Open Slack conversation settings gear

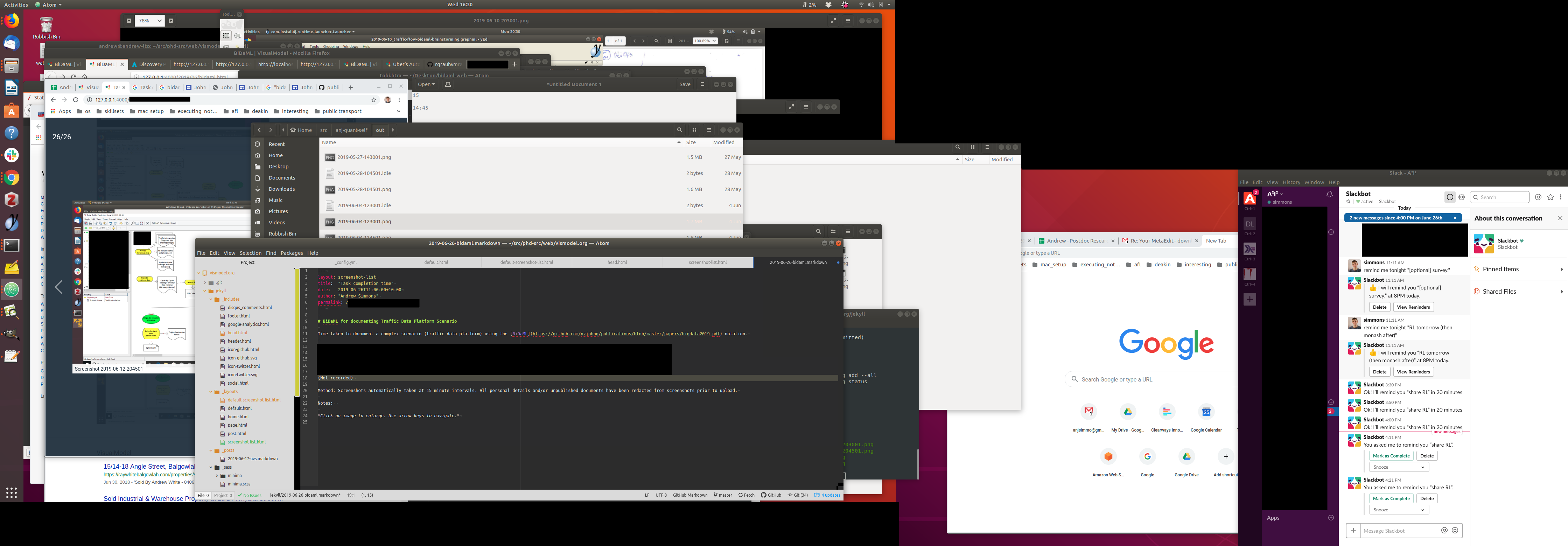(x=1462, y=197)
